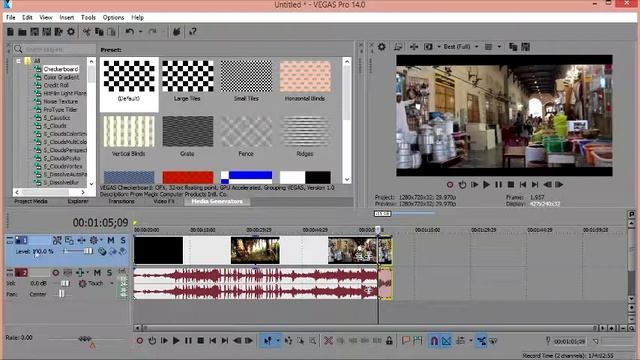Click the Delete X icon in edit toolbar
The width and height of the screenshot is (640, 360).
(328, 340)
